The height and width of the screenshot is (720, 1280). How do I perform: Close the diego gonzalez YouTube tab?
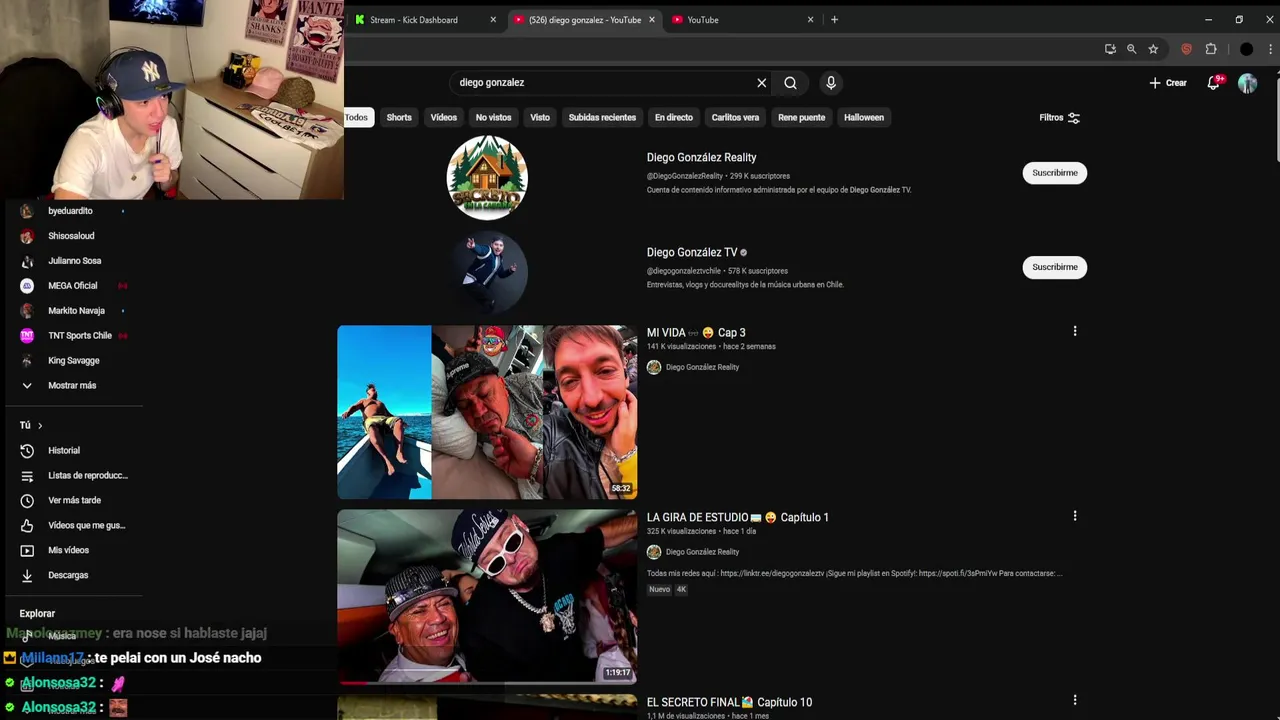tap(652, 20)
